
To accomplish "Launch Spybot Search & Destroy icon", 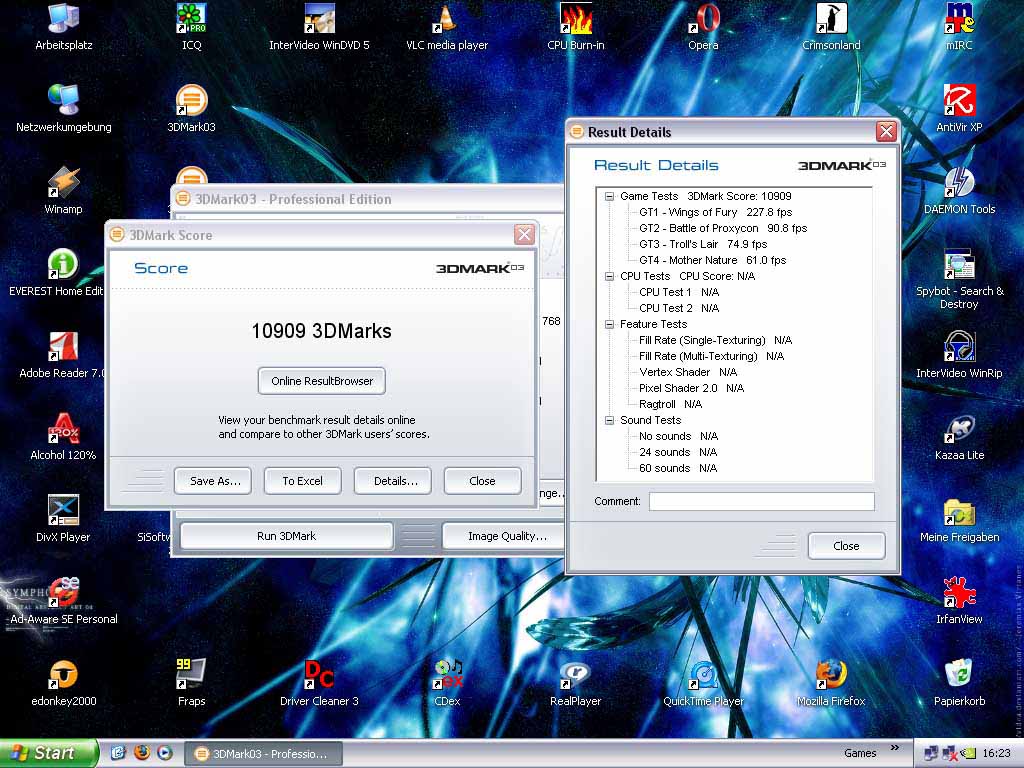I will pos(959,279).
